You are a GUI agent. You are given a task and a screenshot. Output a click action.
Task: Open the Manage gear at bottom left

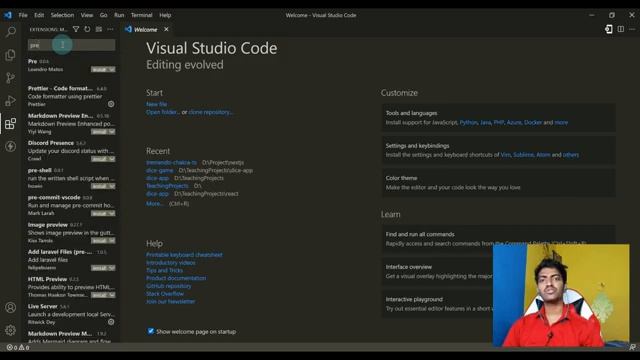pyautogui.click(x=11, y=330)
